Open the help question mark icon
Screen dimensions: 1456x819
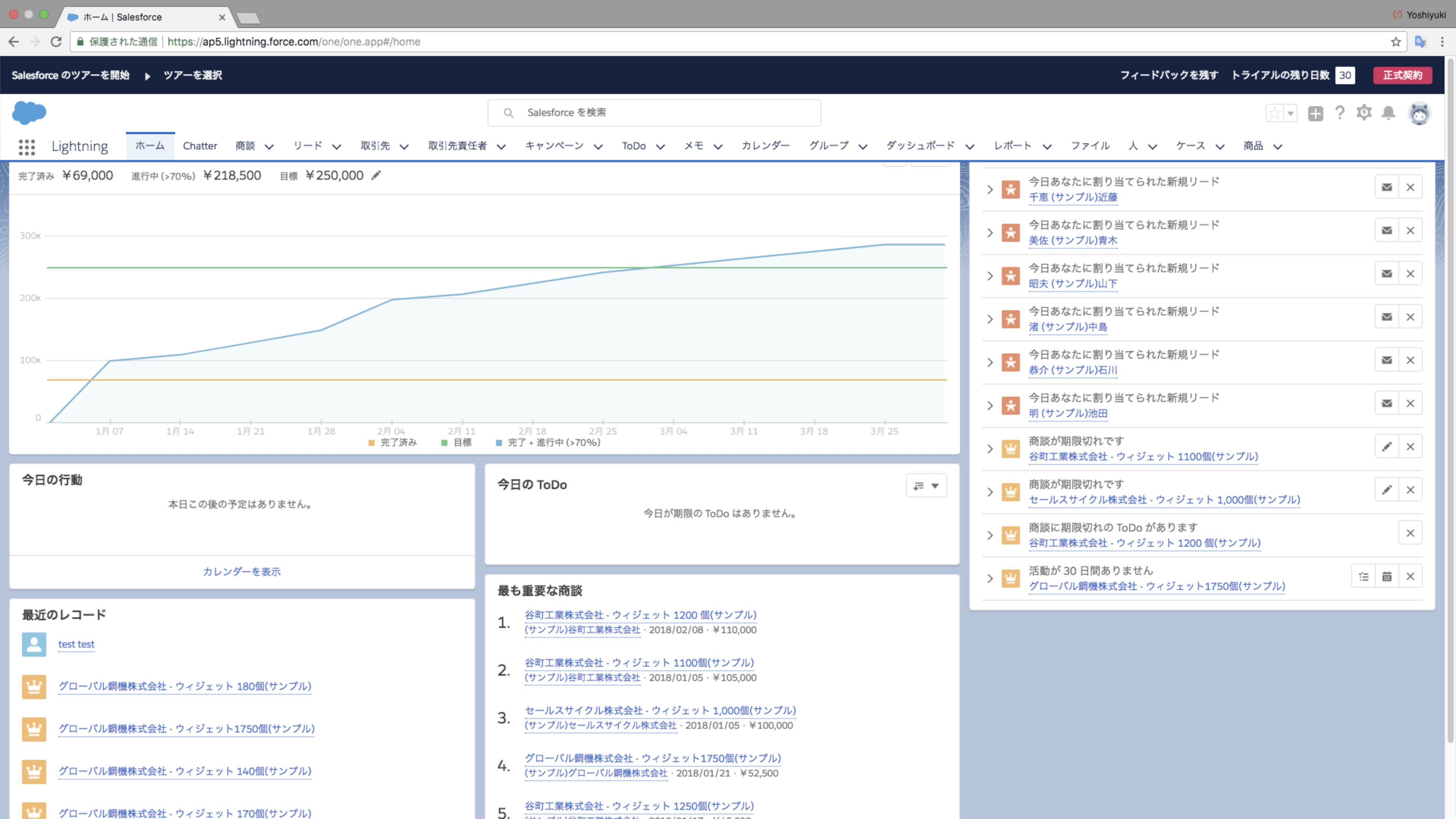tap(1340, 113)
